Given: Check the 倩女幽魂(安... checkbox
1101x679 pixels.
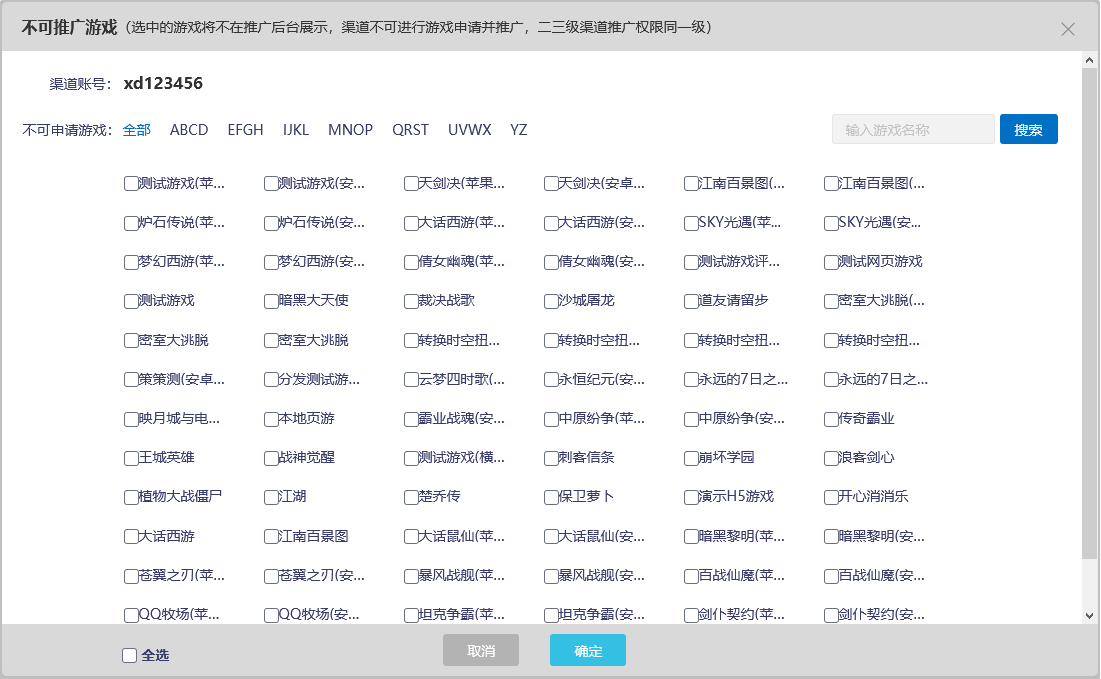Looking at the screenshot, I should point(551,263).
